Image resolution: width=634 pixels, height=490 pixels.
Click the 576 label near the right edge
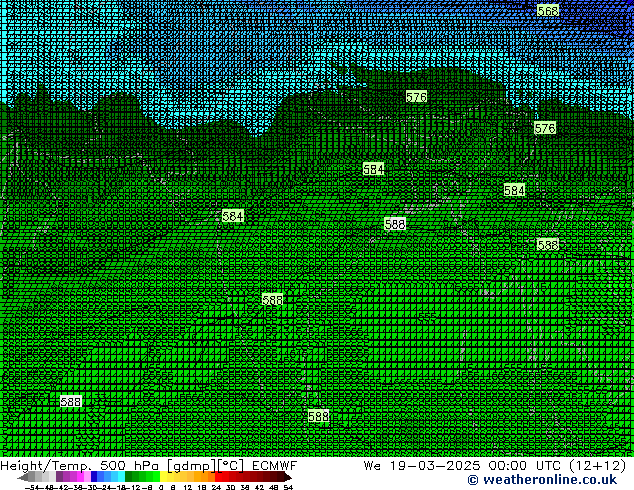pyautogui.click(x=545, y=128)
